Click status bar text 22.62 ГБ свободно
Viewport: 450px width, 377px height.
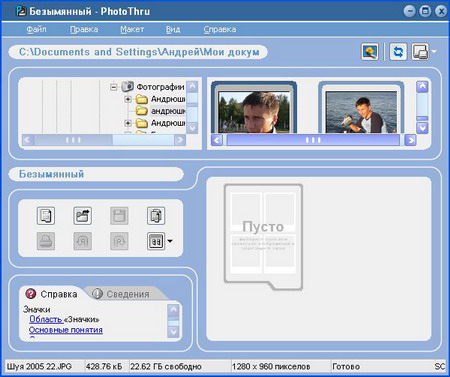166,366
